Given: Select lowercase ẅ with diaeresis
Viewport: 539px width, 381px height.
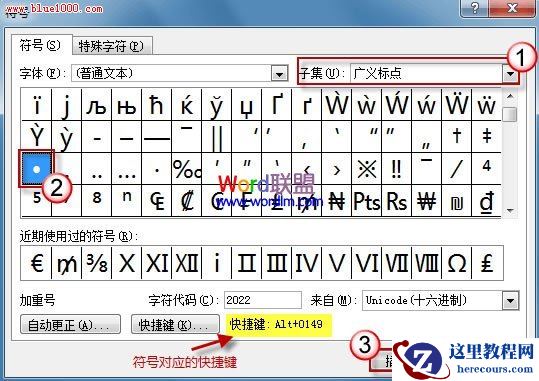Looking at the screenshot, I should (x=486, y=105).
